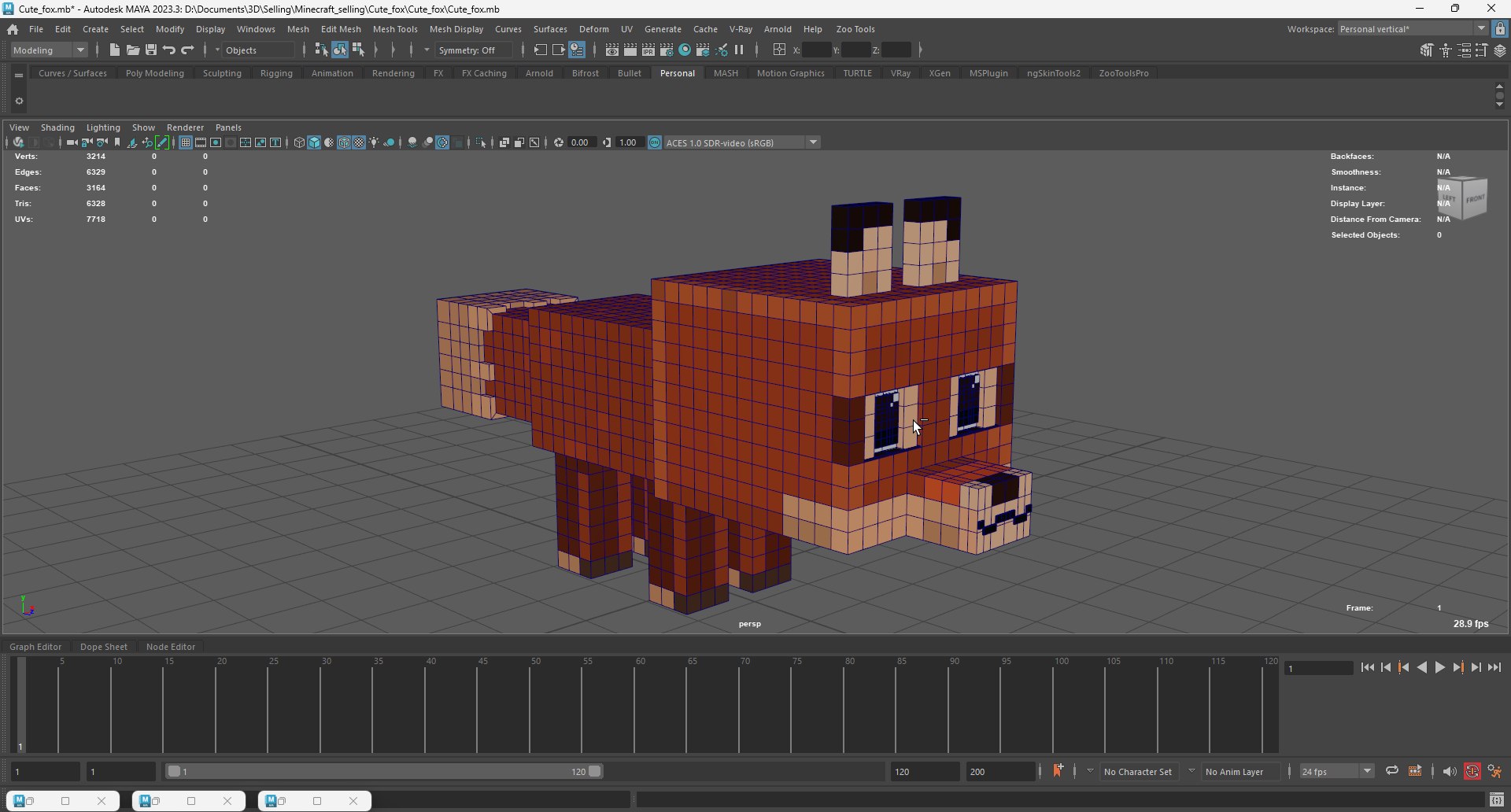Image resolution: width=1511 pixels, height=812 pixels.
Task: Click the Save Scene icon
Action: pyautogui.click(x=151, y=50)
